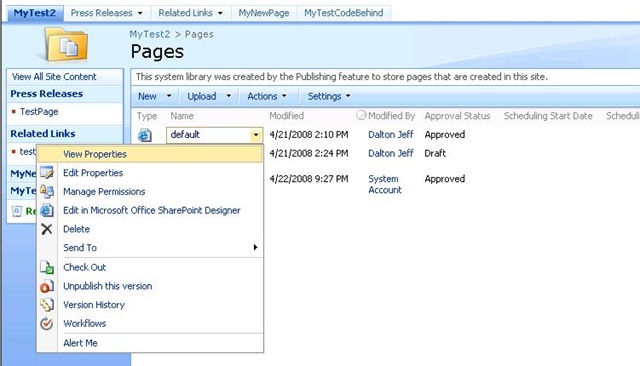Click the page type icon for default

point(145,135)
